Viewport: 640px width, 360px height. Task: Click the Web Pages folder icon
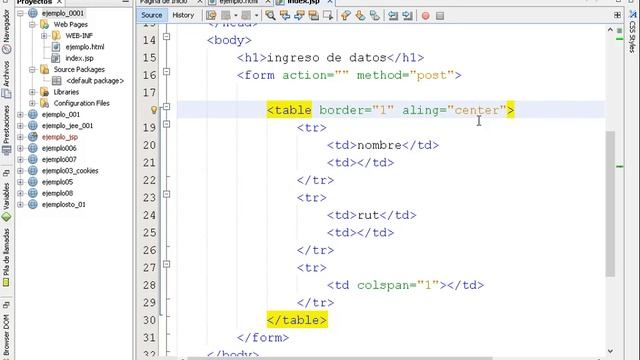pos(44,24)
